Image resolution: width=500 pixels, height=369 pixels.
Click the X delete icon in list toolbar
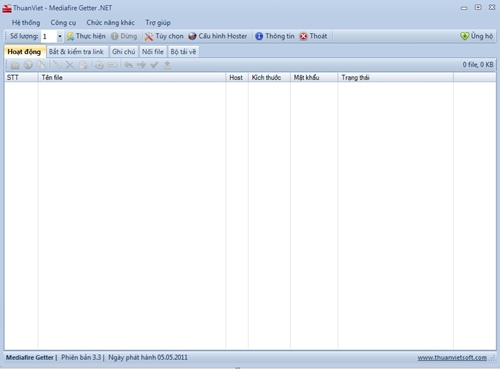[x=70, y=65]
